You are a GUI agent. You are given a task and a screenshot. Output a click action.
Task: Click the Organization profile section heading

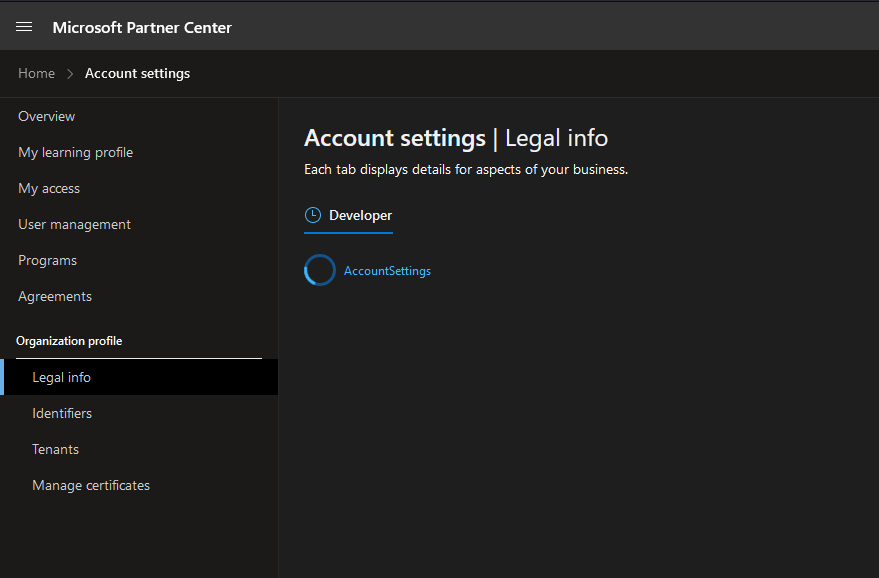(69, 341)
